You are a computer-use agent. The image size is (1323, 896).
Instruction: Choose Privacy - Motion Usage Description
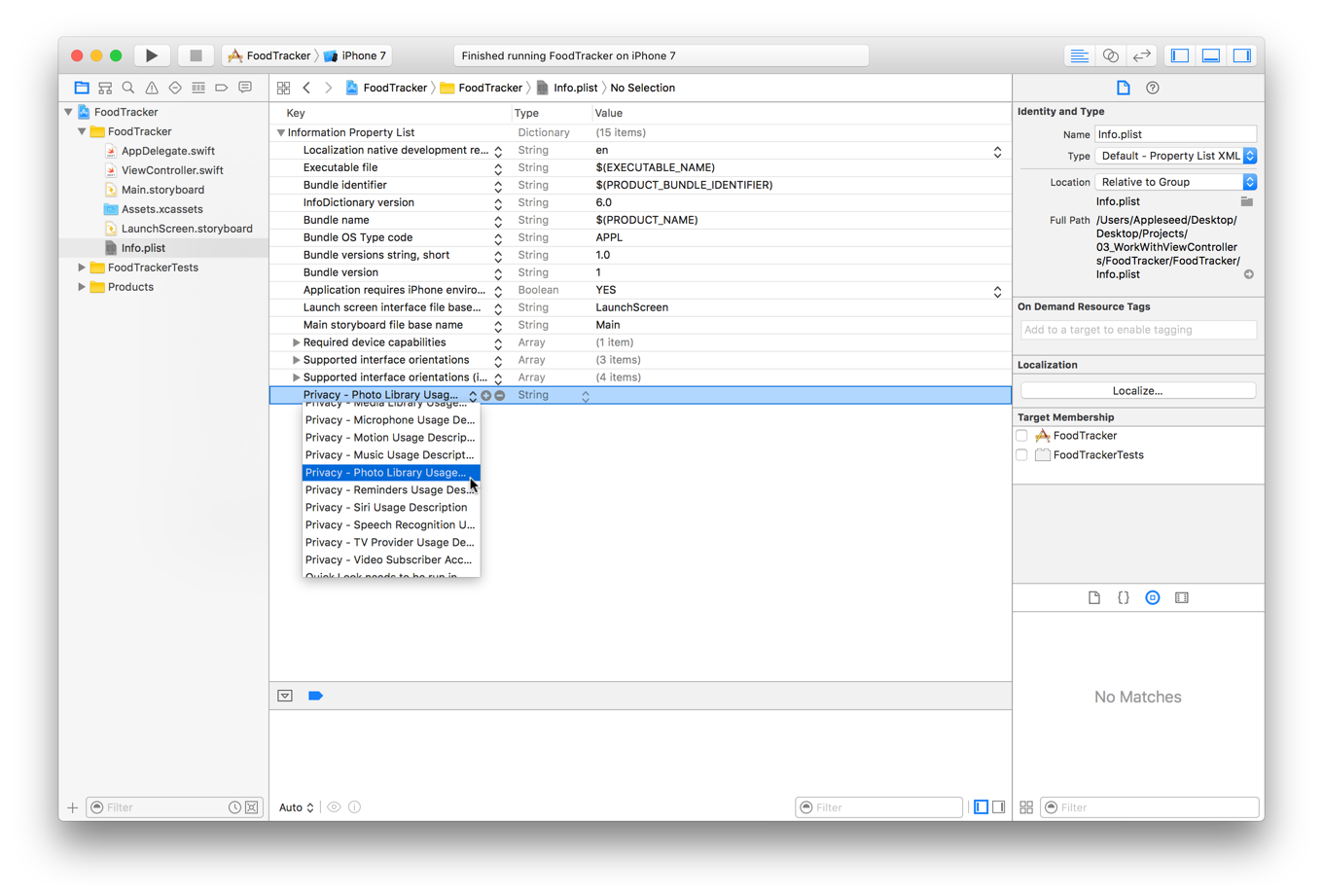pyautogui.click(x=391, y=438)
